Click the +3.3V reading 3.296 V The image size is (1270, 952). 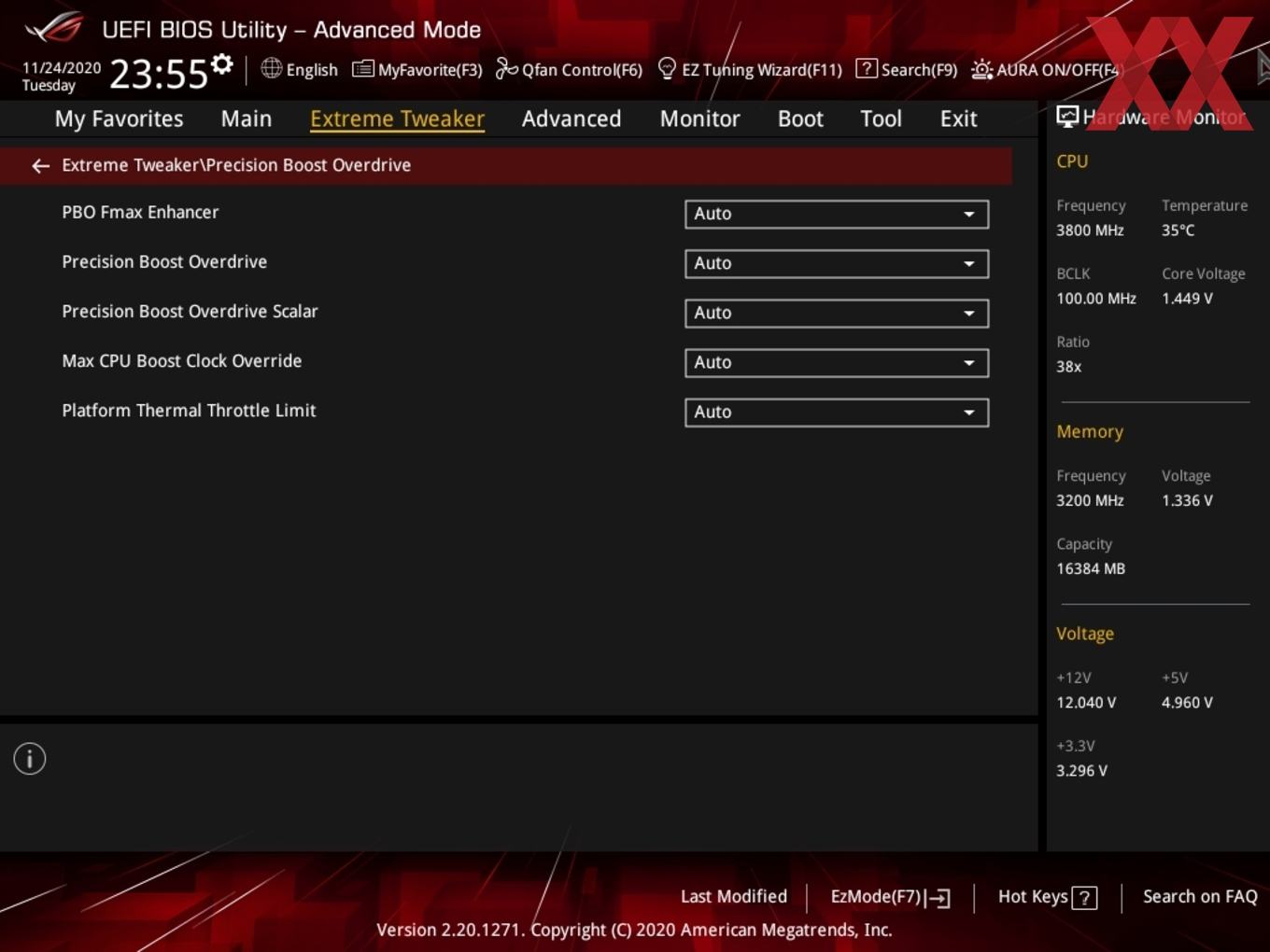tap(1081, 771)
